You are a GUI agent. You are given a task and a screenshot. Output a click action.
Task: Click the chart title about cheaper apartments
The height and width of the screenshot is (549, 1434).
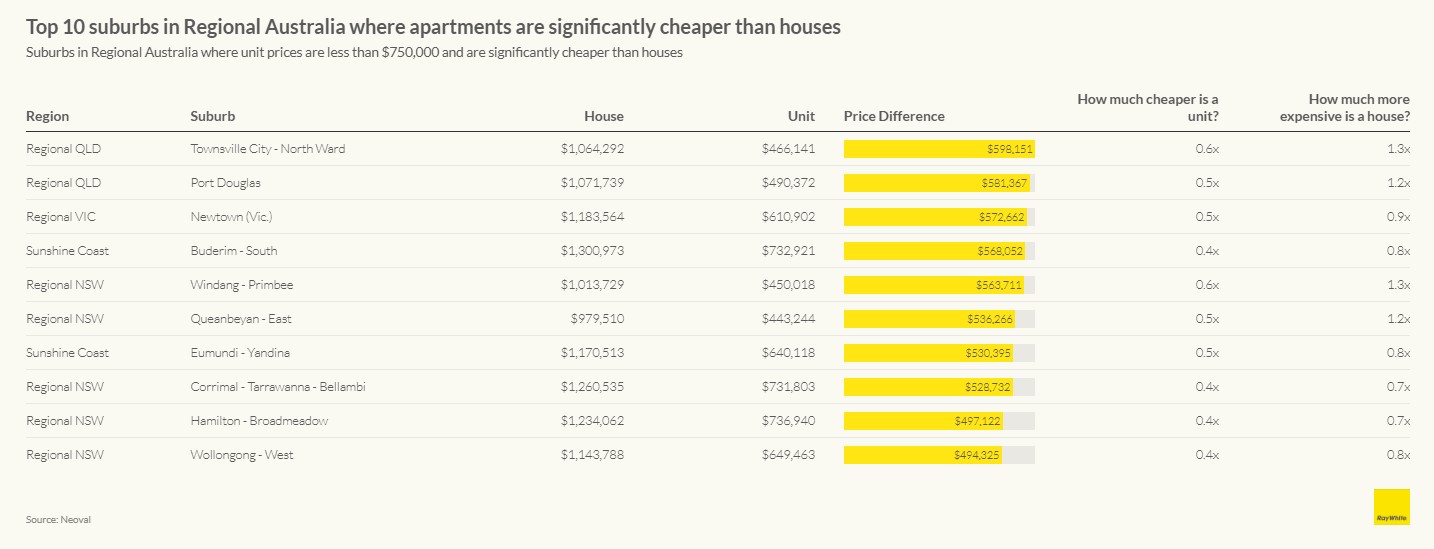click(x=433, y=27)
